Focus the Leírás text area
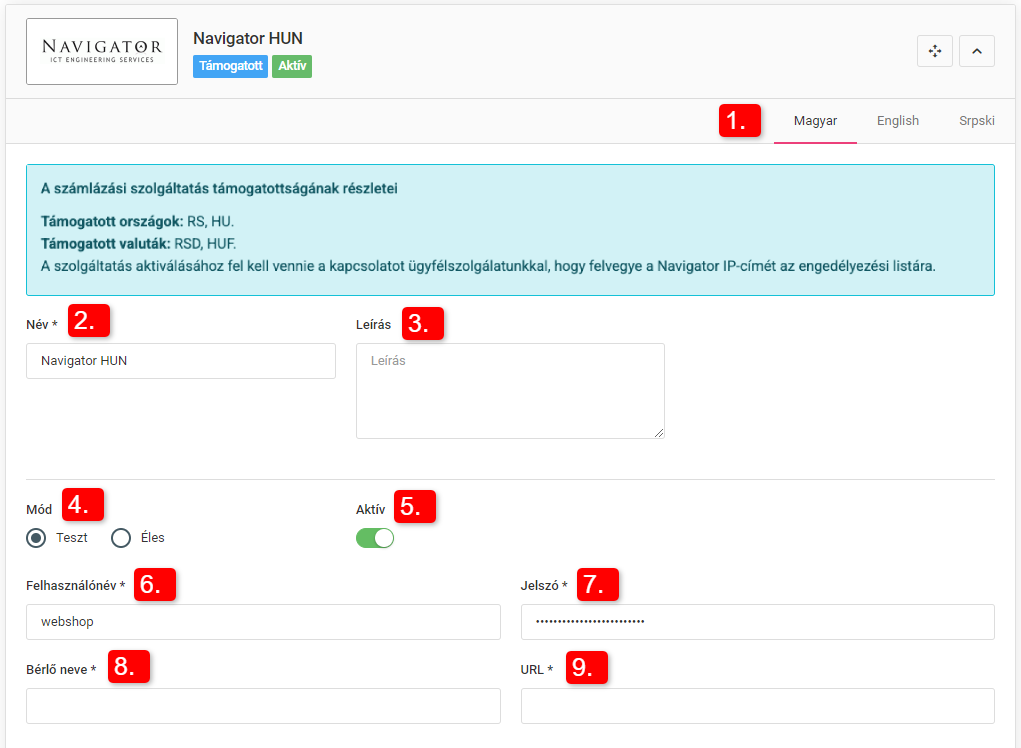Screen dimensions: 1021x748 [x=509, y=390]
